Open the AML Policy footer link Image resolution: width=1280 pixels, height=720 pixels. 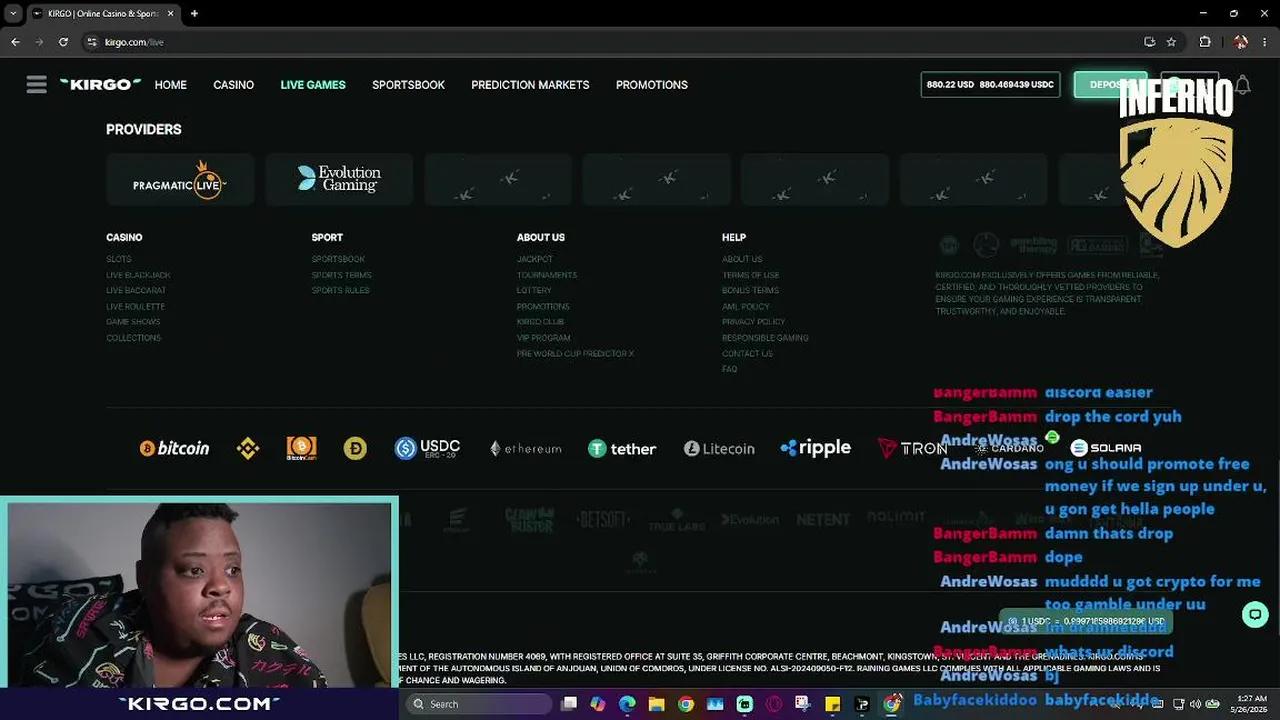click(x=746, y=306)
